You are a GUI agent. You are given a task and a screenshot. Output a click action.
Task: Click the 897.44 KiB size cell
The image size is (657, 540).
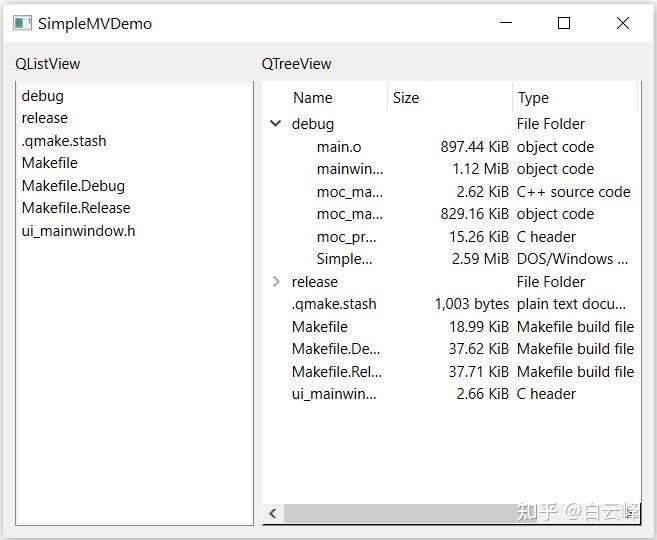474,147
